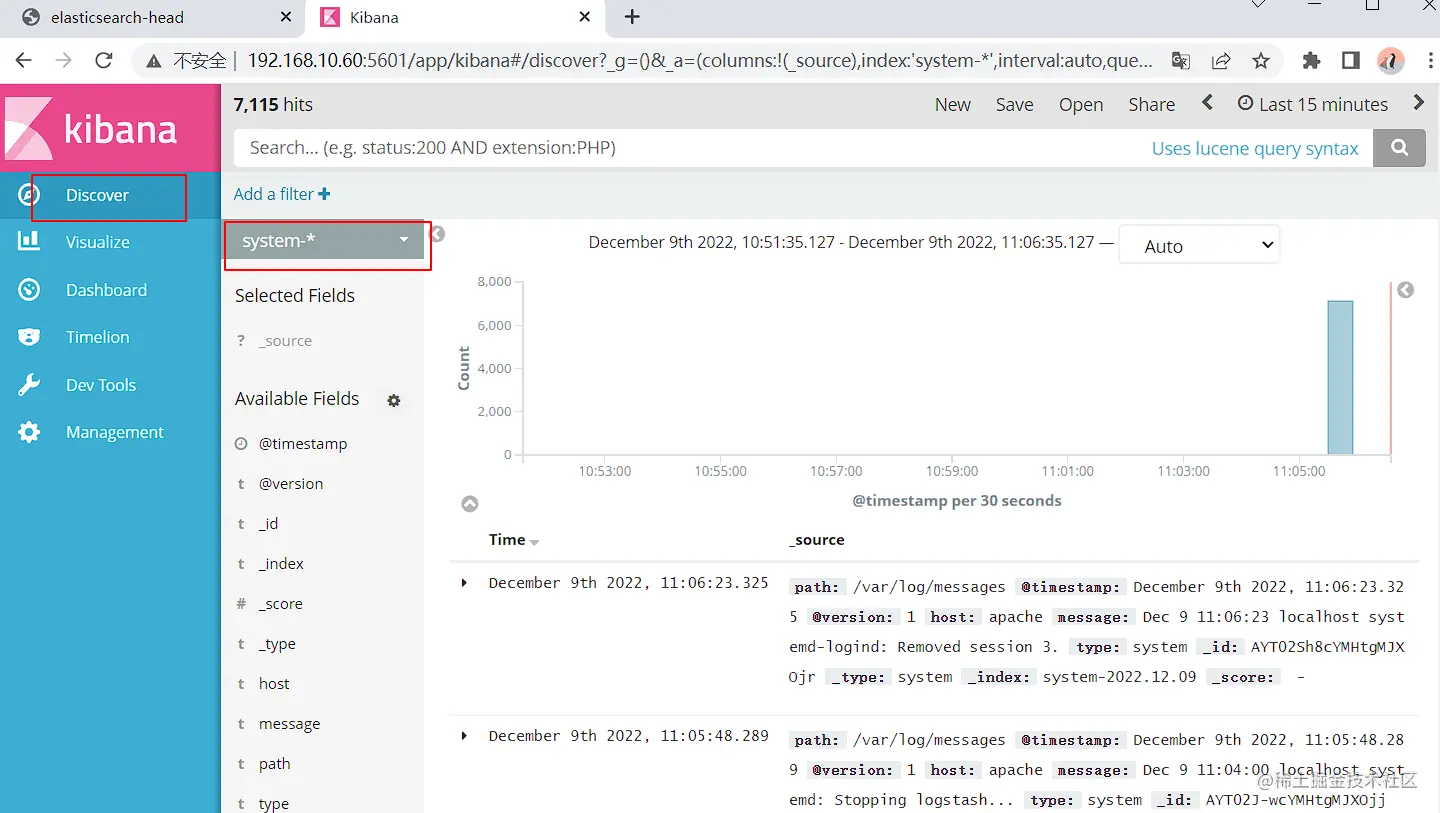Image resolution: width=1440 pixels, height=813 pixels.
Task: Collapse chart using arrow above Time column
Action: pos(470,504)
